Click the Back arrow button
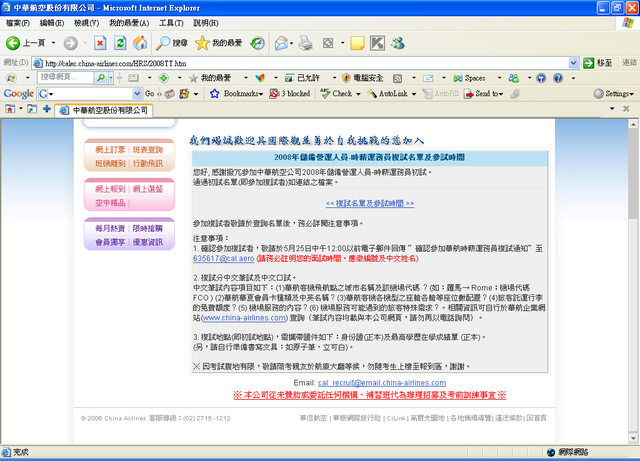 click(x=13, y=43)
